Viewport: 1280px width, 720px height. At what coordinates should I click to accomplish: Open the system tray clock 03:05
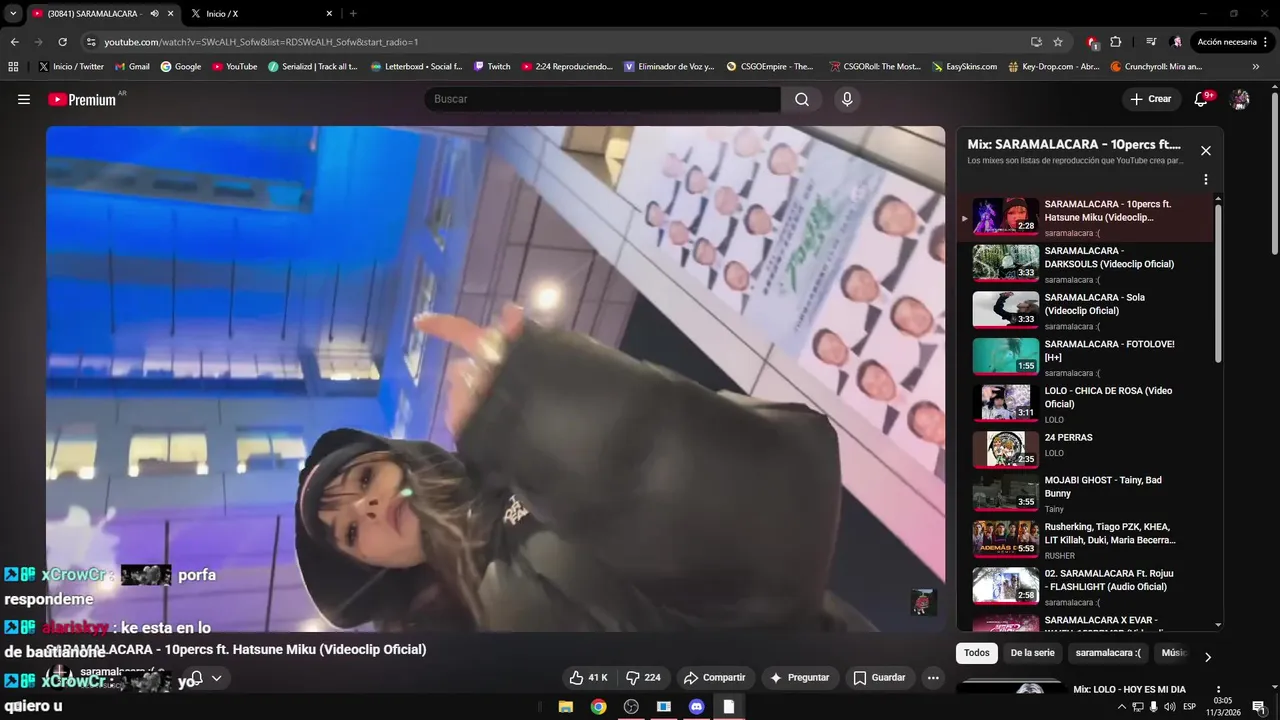tap(1223, 706)
